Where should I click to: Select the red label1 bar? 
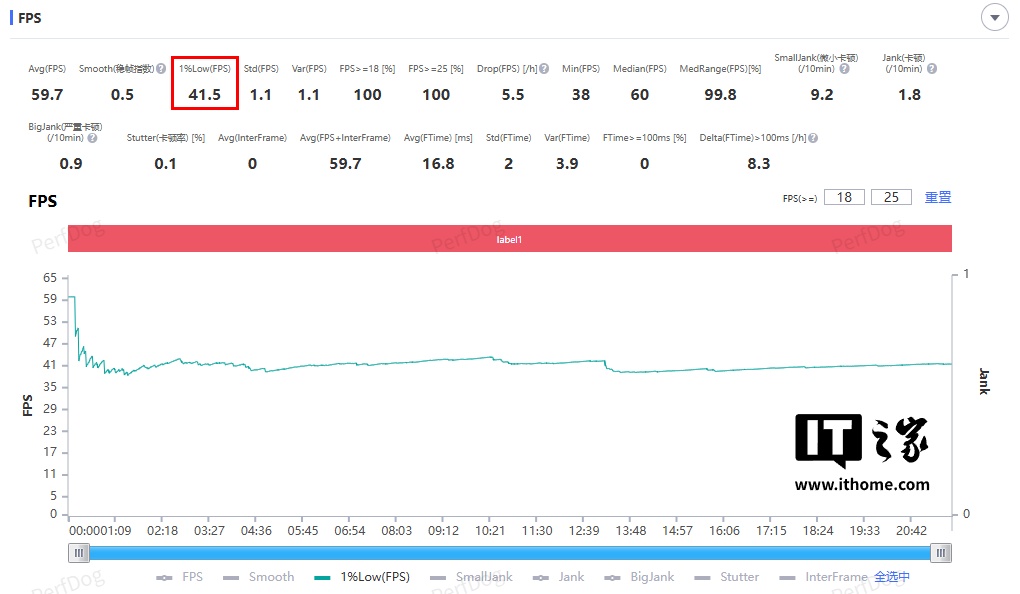pyautogui.click(x=510, y=239)
